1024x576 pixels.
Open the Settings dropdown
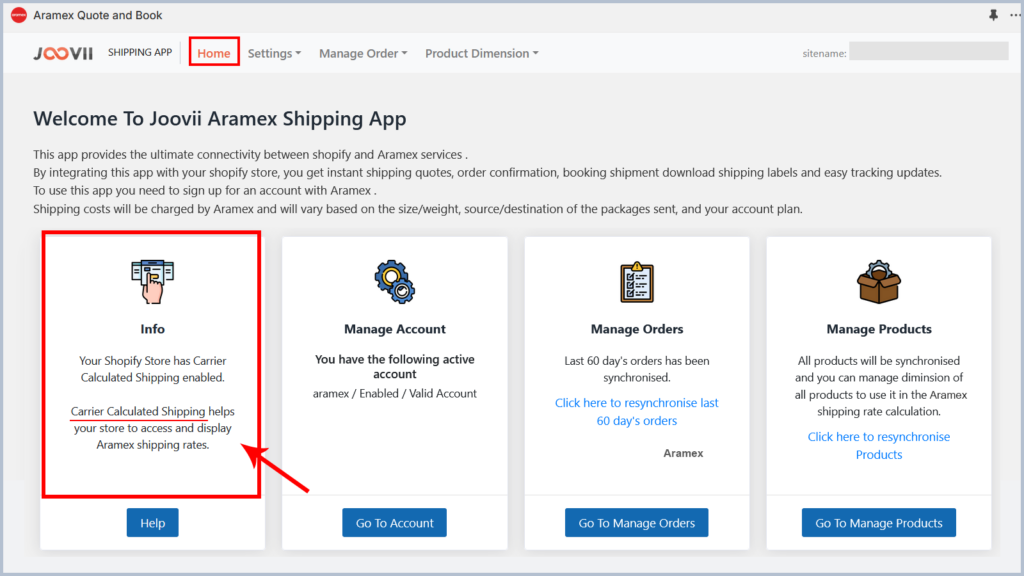[x=273, y=53]
